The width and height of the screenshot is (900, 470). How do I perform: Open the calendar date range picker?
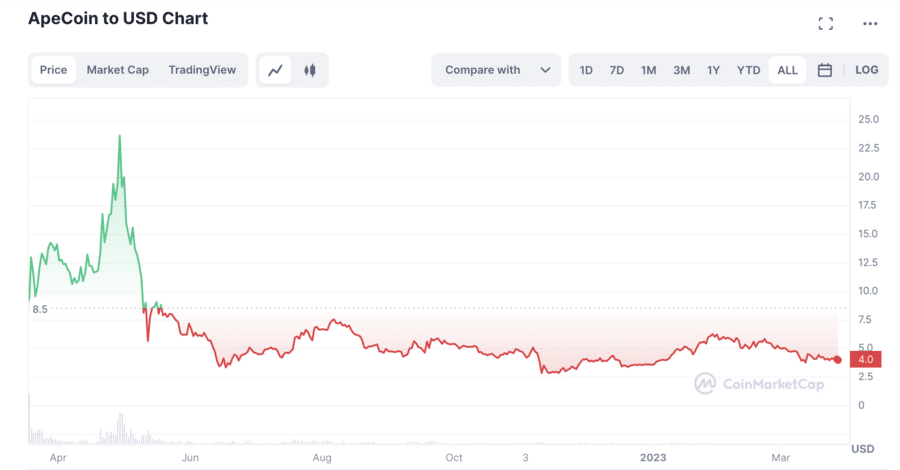[825, 70]
